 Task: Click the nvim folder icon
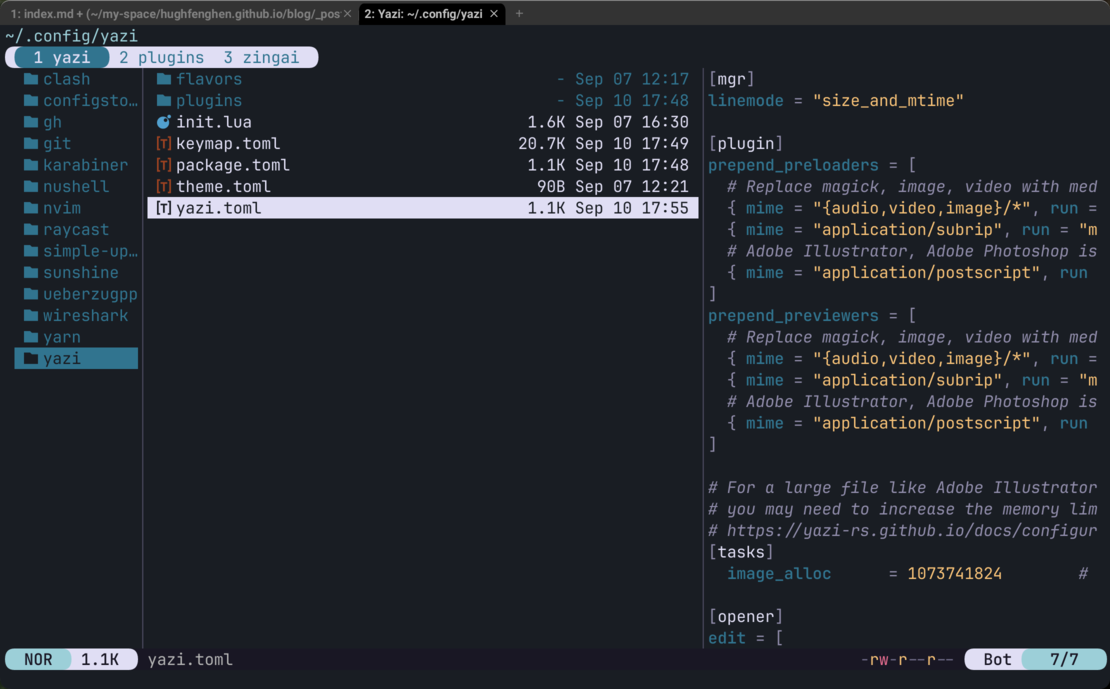coord(30,207)
